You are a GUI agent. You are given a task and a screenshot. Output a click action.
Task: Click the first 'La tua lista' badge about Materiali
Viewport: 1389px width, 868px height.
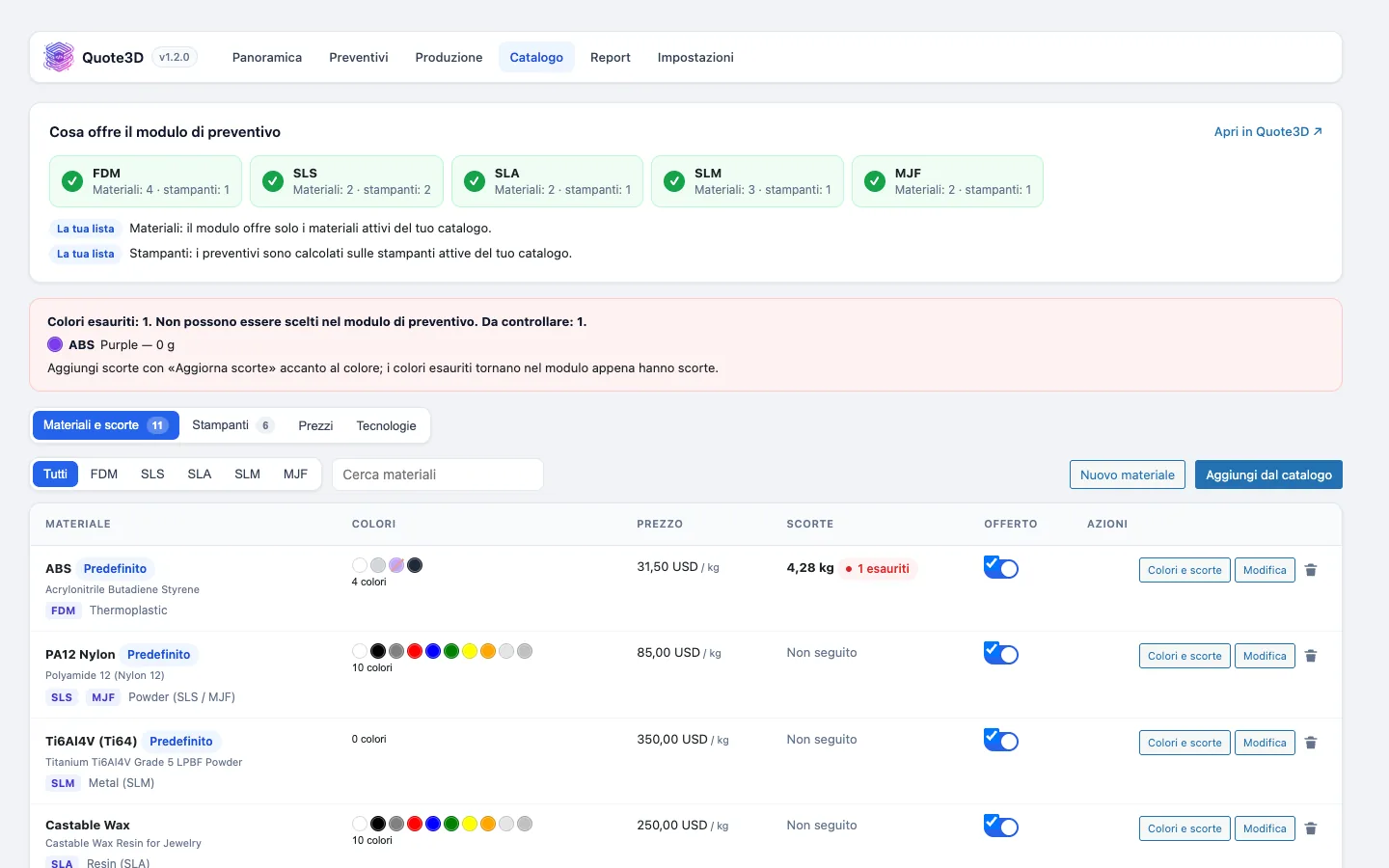point(85,229)
